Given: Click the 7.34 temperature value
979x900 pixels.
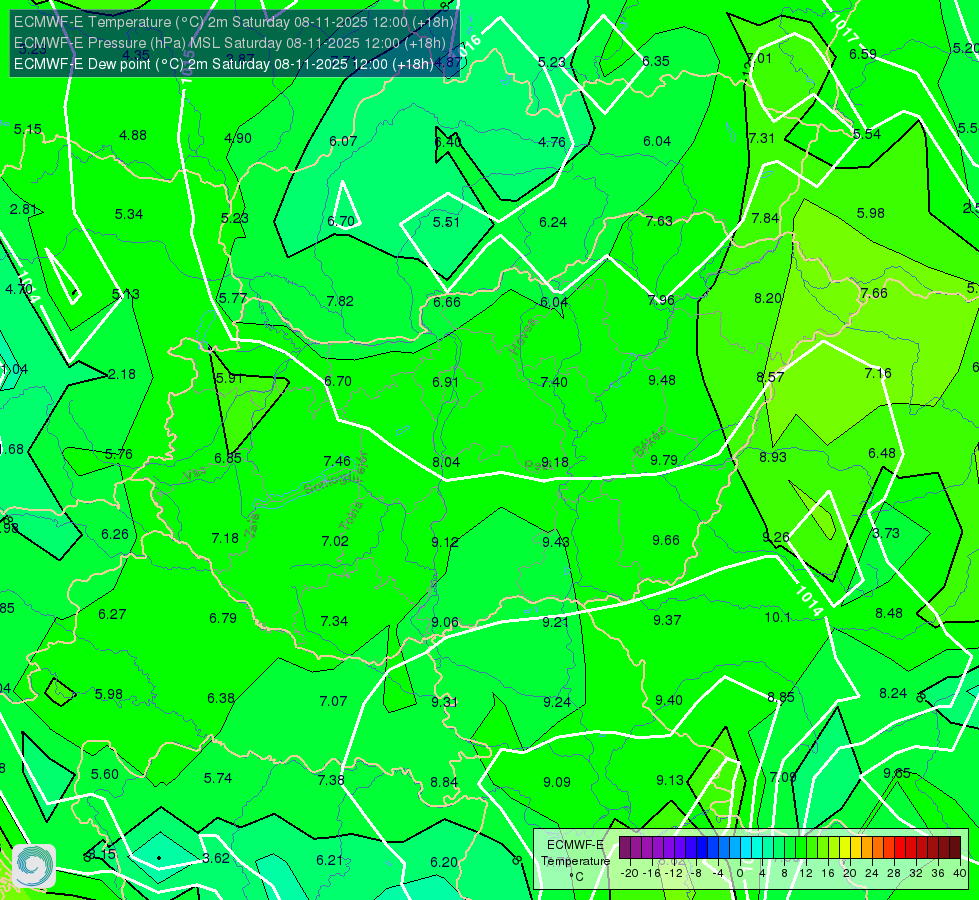Looking at the screenshot, I should click(x=334, y=621).
